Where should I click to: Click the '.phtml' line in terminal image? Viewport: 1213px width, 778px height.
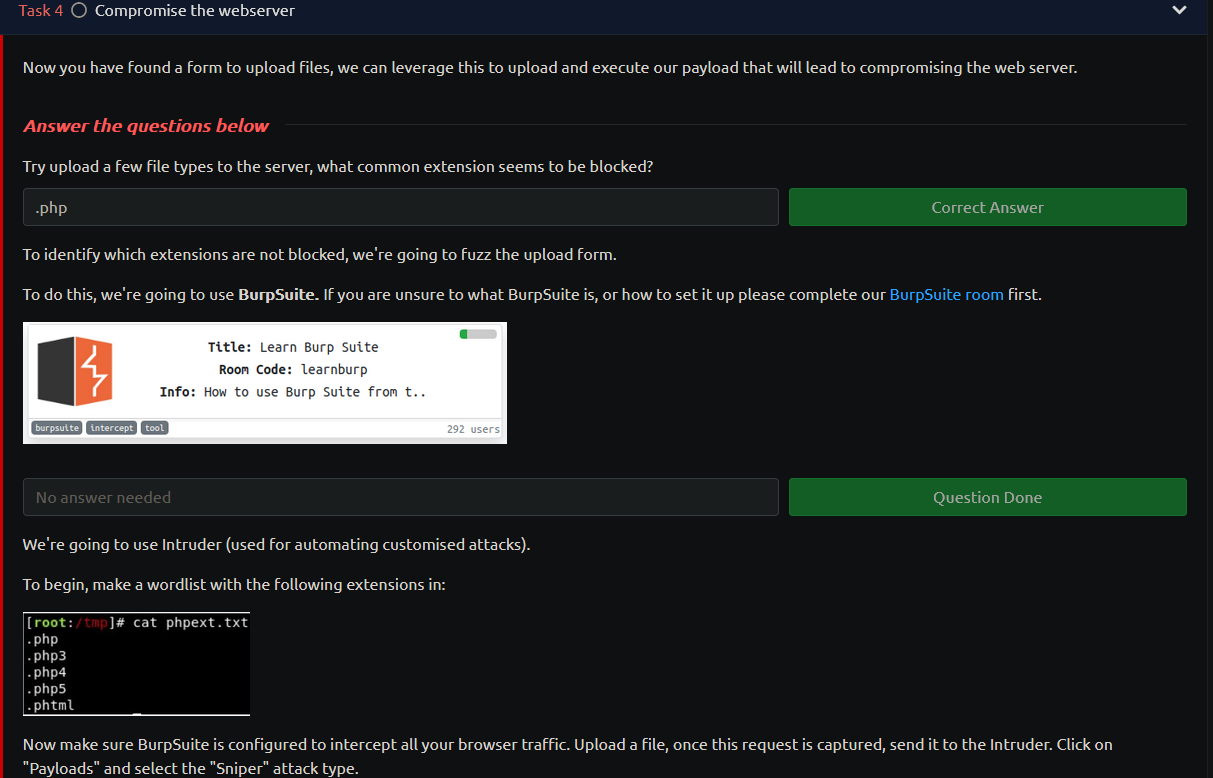pos(50,705)
